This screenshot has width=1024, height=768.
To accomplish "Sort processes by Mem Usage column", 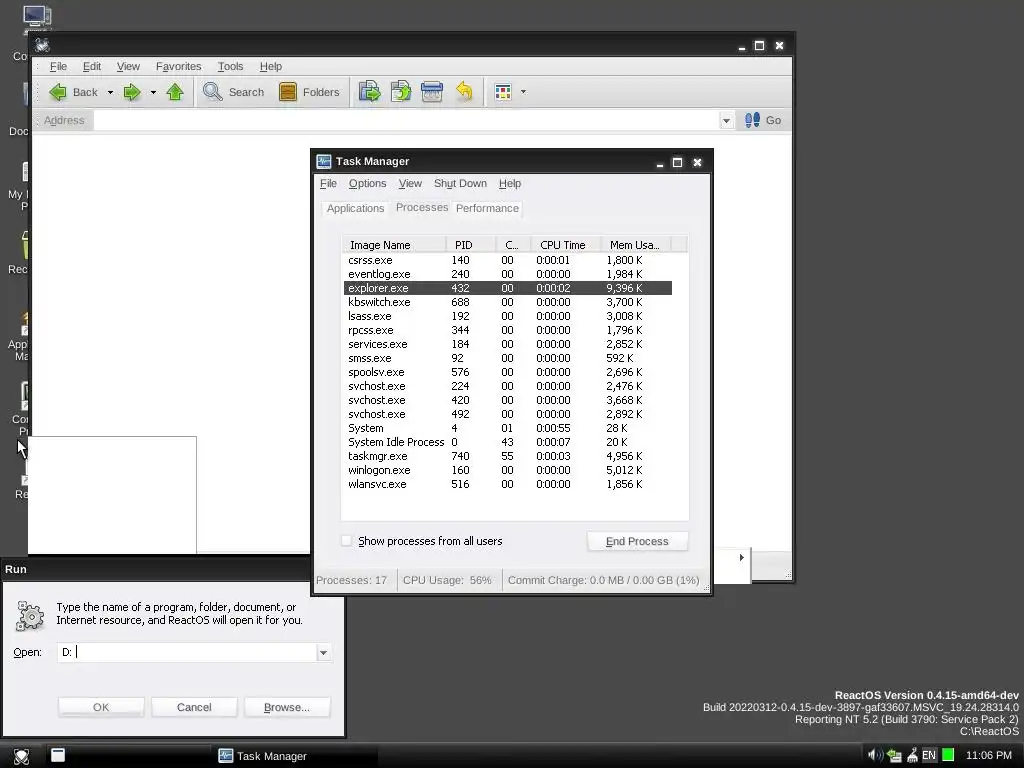I will (635, 245).
